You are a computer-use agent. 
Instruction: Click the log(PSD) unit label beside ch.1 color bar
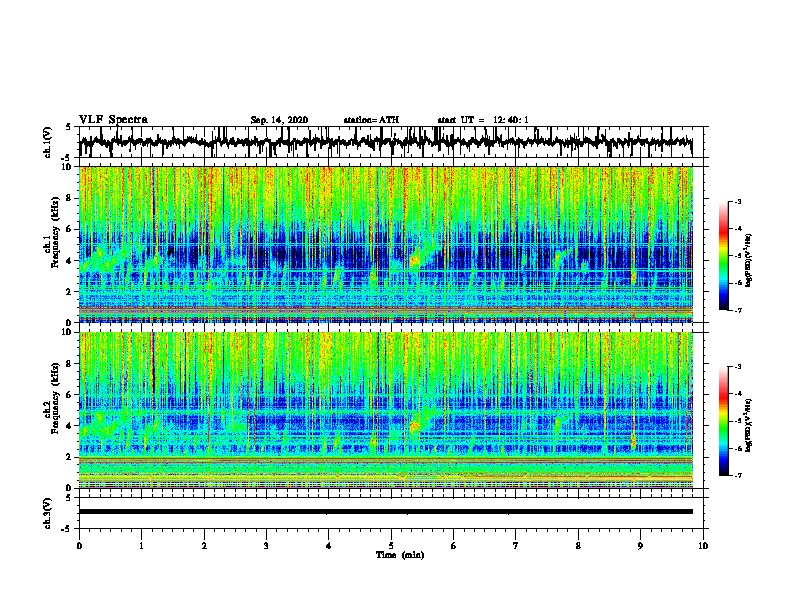[x=749, y=260]
